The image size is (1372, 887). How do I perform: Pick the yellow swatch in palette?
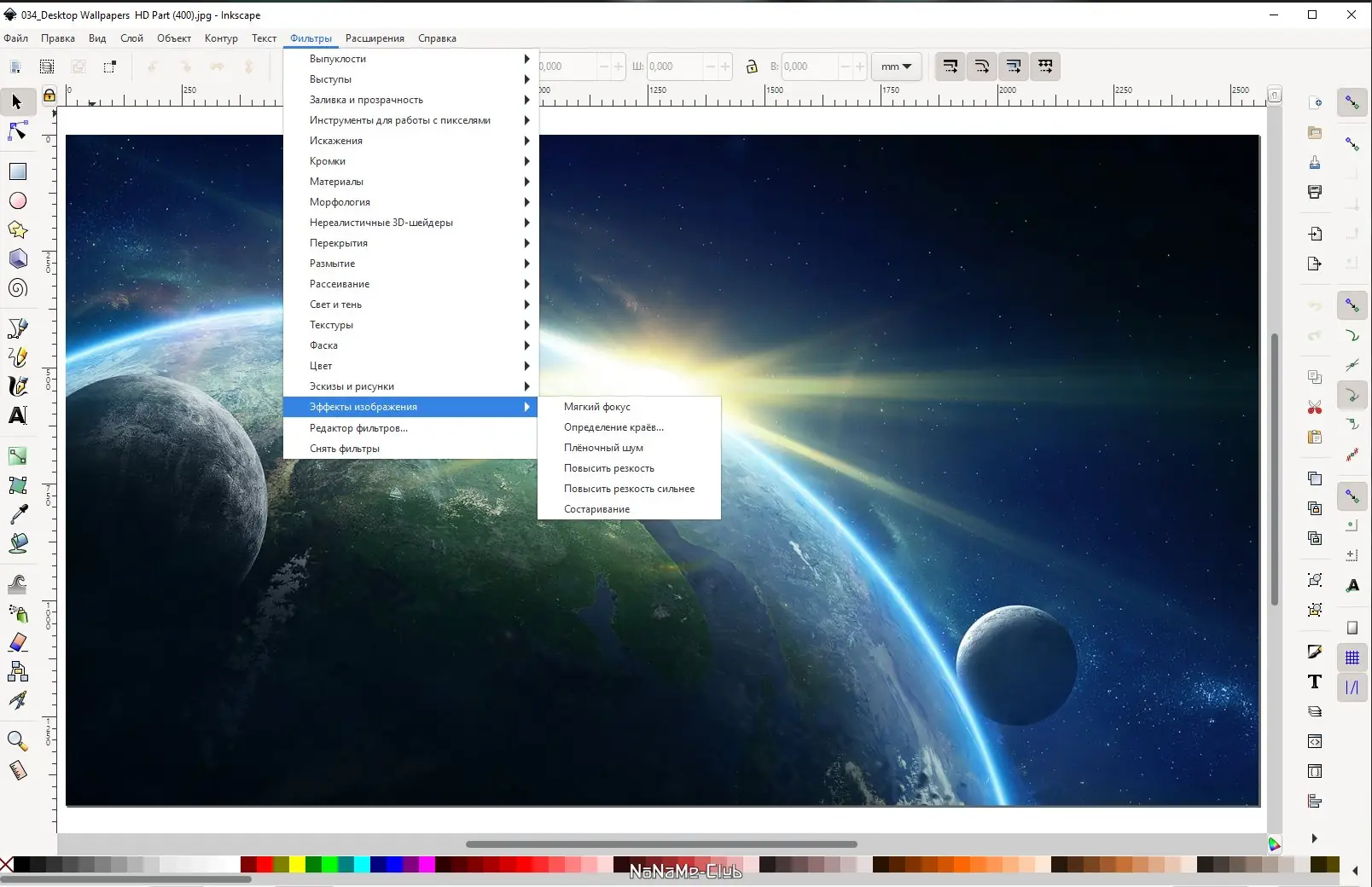[x=297, y=865]
